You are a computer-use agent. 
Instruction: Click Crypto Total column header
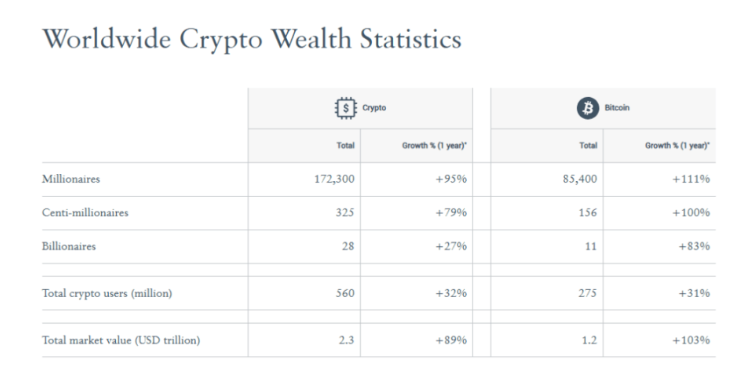click(x=346, y=146)
